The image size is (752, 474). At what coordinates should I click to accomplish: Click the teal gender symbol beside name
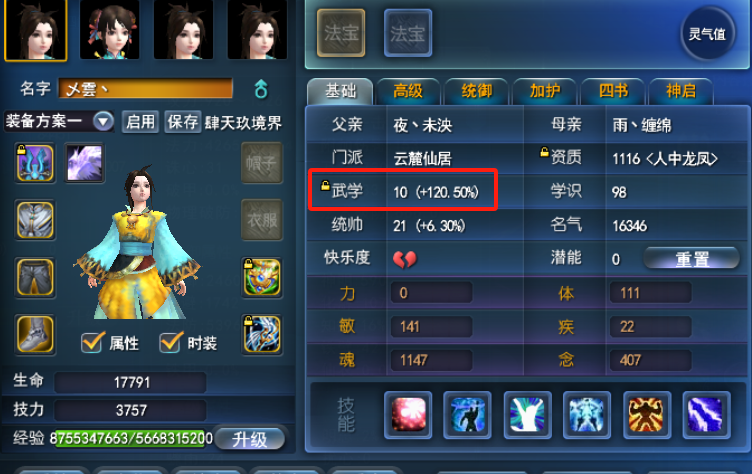(x=261, y=89)
